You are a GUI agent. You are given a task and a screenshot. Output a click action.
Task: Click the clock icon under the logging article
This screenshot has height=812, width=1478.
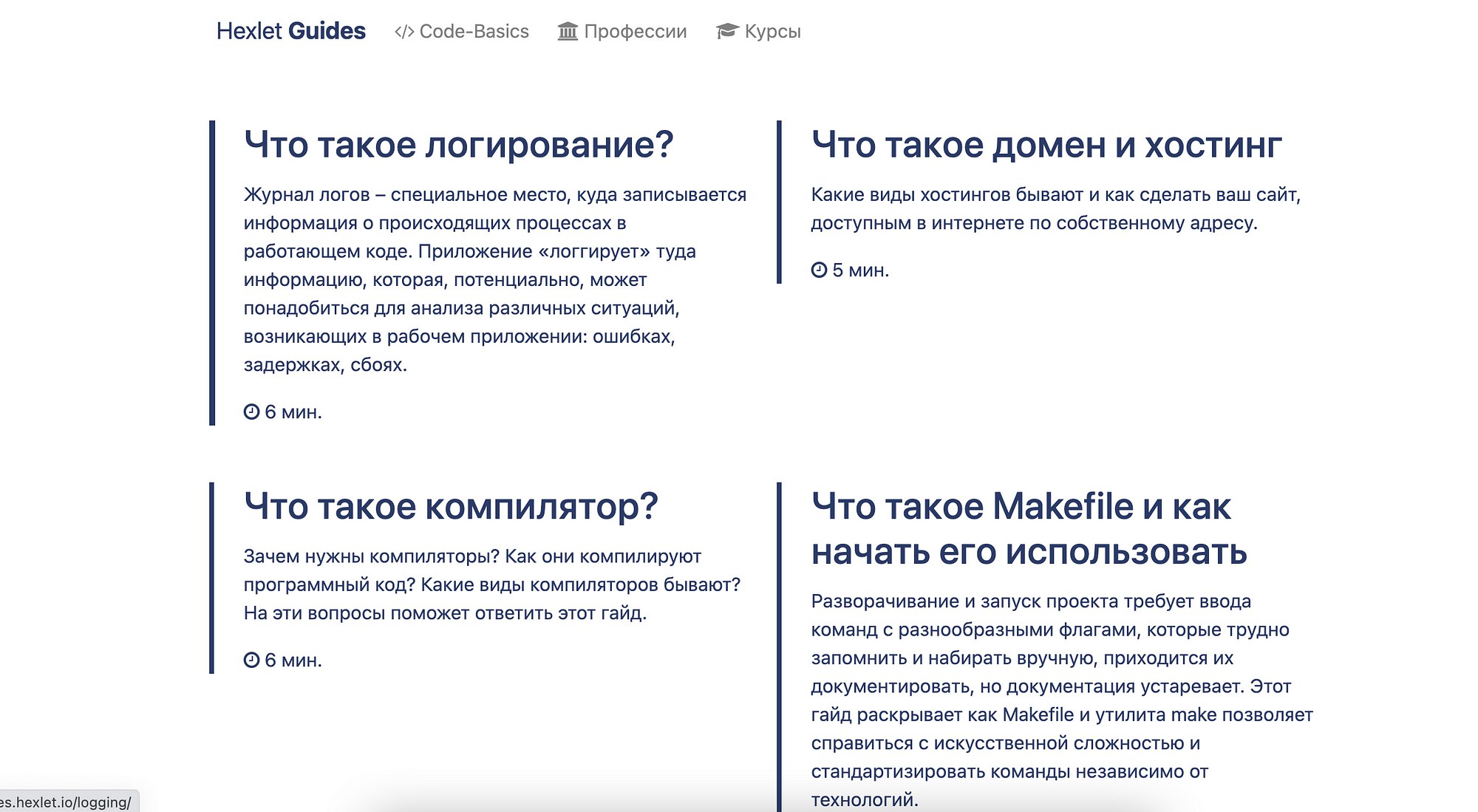coord(251,412)
